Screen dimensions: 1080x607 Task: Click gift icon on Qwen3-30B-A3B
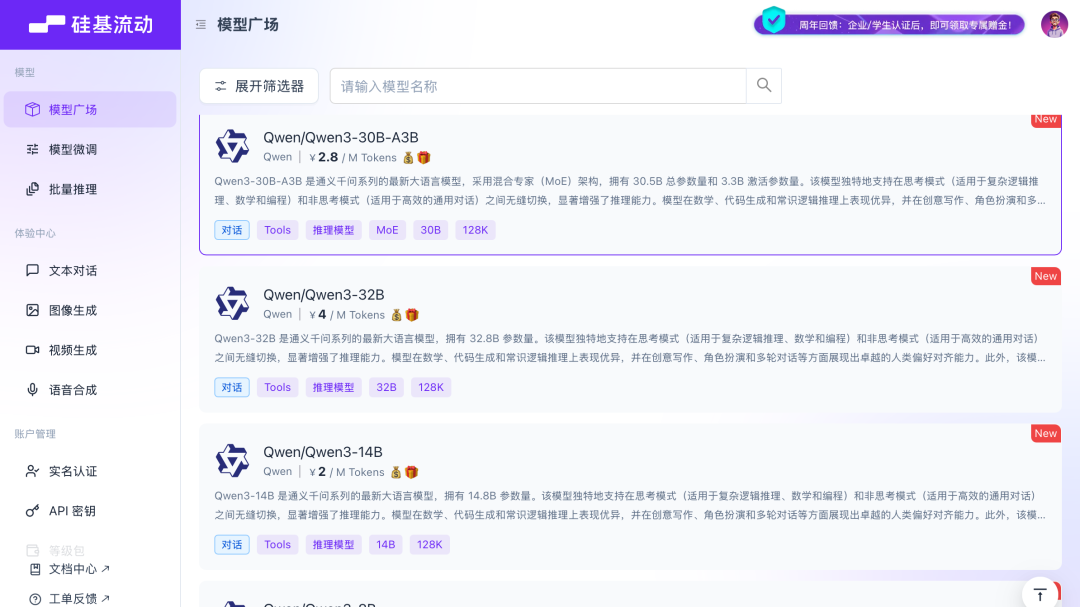pos(424,158)
